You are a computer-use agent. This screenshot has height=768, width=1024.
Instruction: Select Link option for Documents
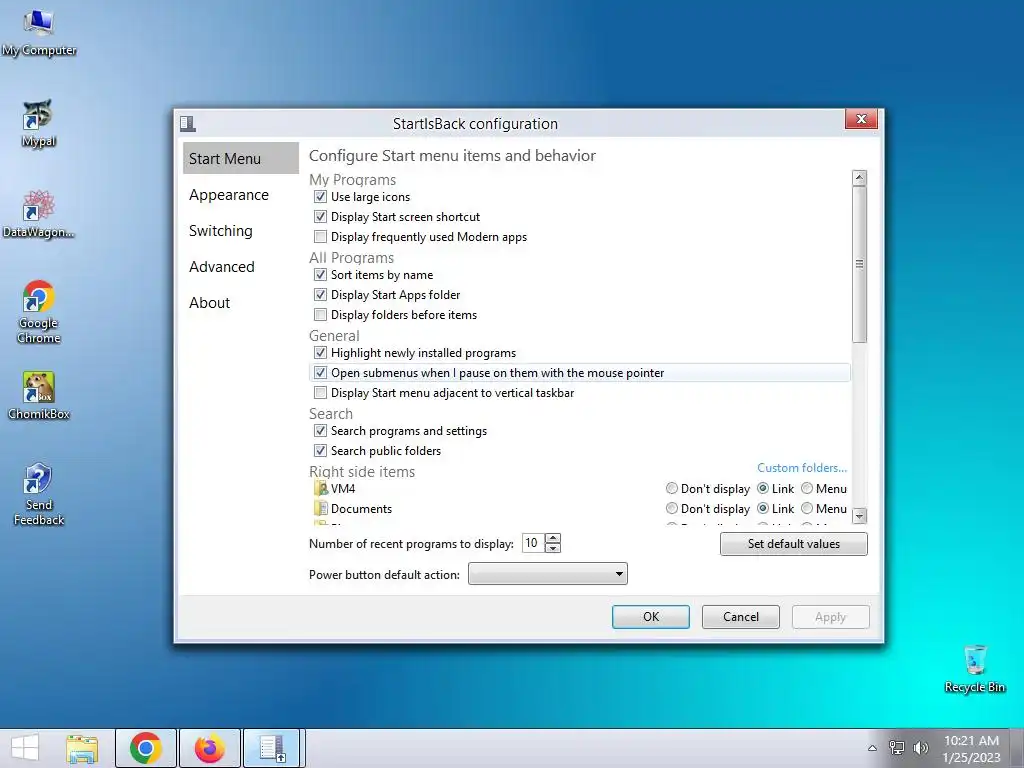tap(762, 508)
